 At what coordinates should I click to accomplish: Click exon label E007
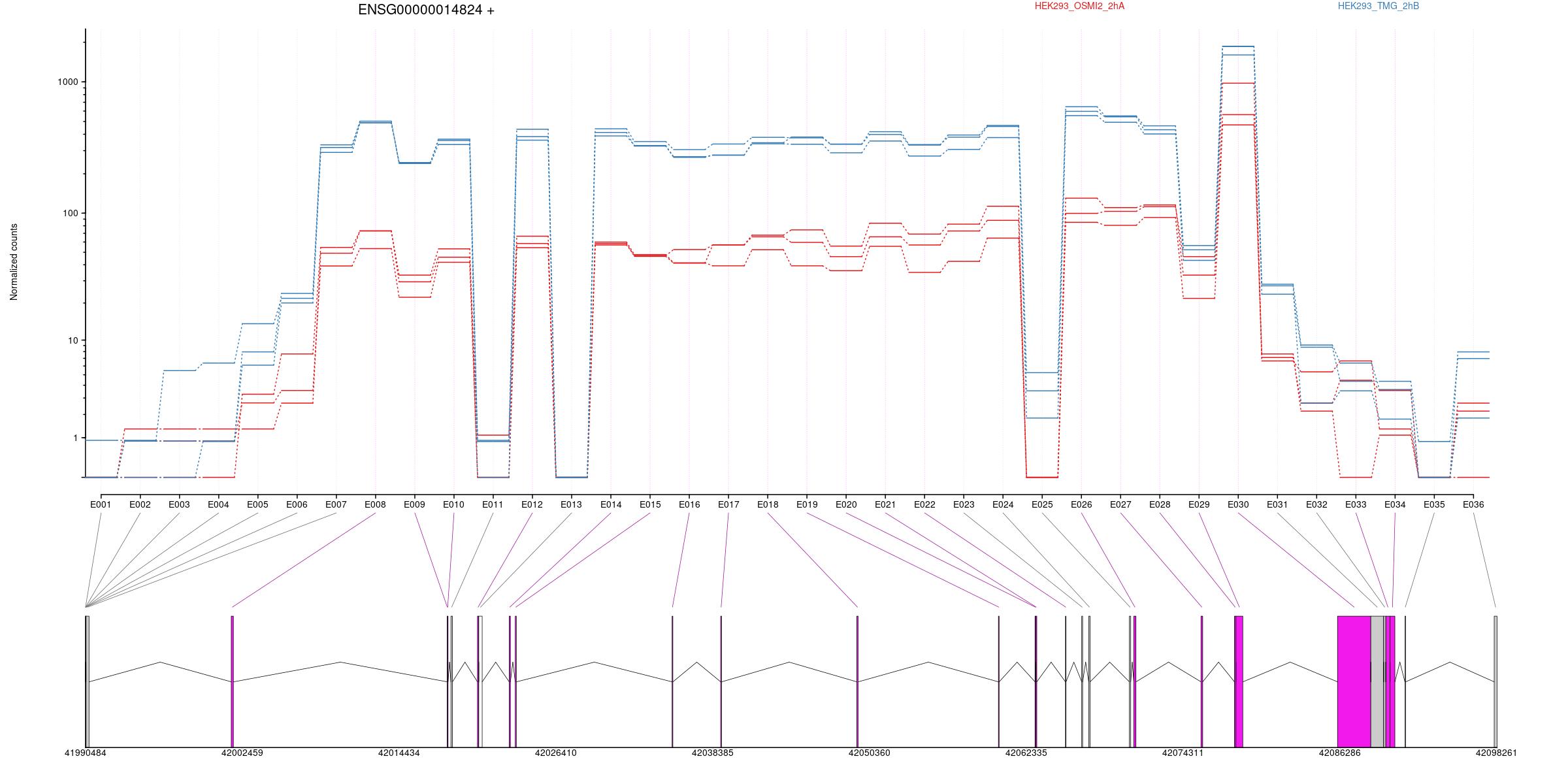tap(336, 504)
